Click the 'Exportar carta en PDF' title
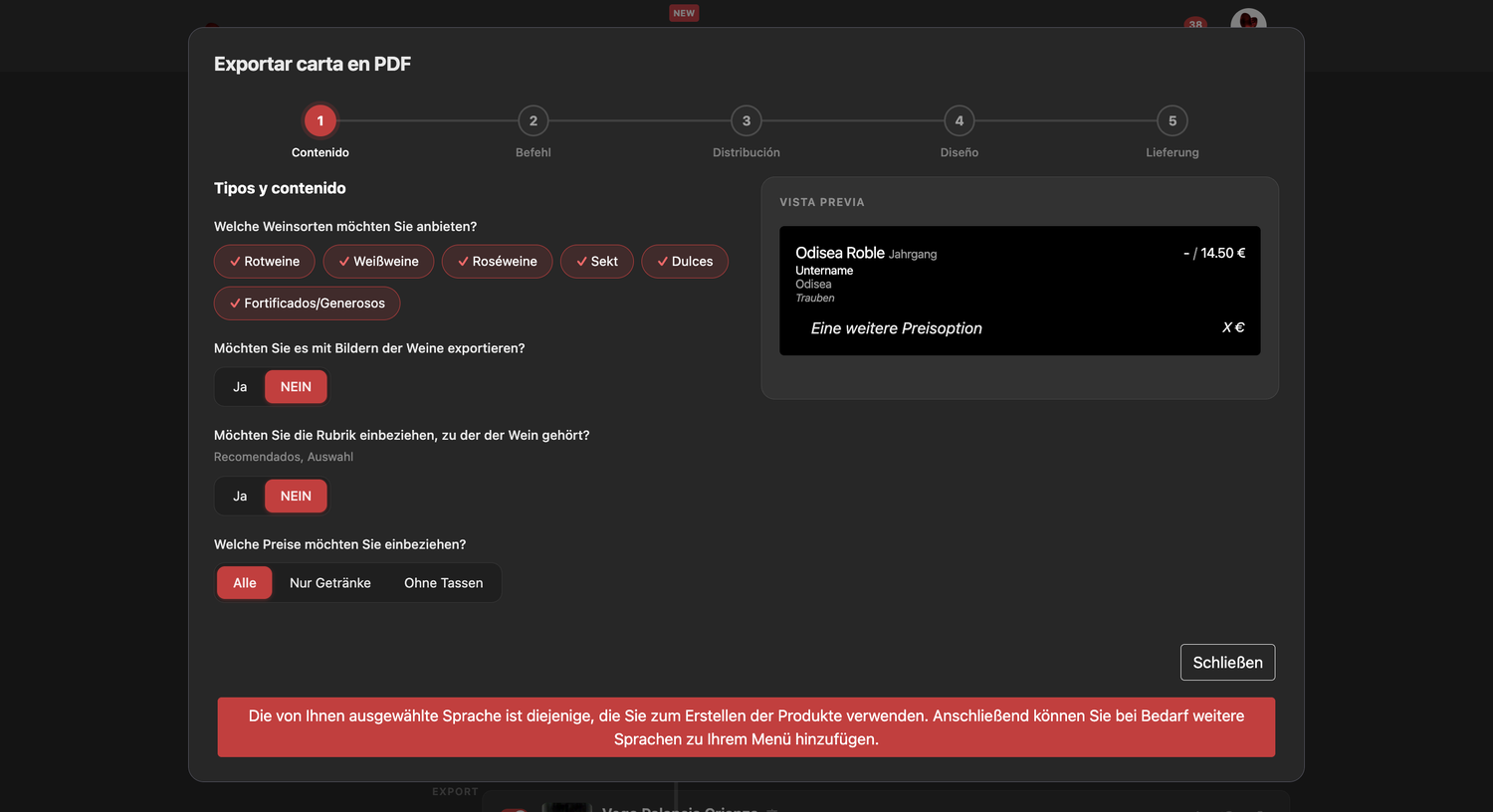The image size is (1493, 812). coord(313,64)
